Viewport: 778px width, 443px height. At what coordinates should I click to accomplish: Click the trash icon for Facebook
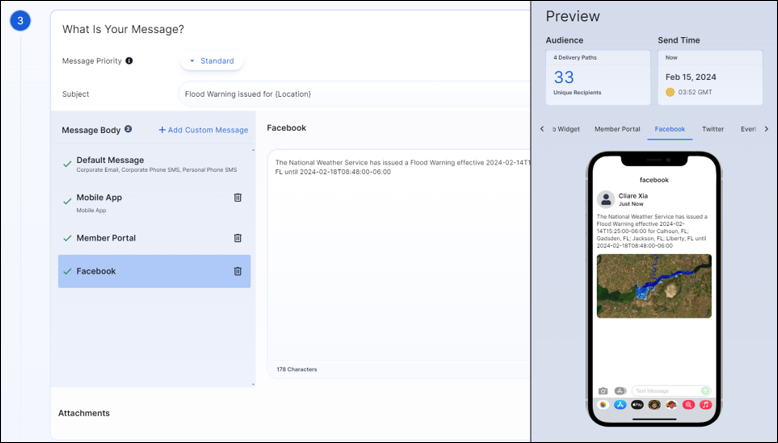tap(237, 271)
